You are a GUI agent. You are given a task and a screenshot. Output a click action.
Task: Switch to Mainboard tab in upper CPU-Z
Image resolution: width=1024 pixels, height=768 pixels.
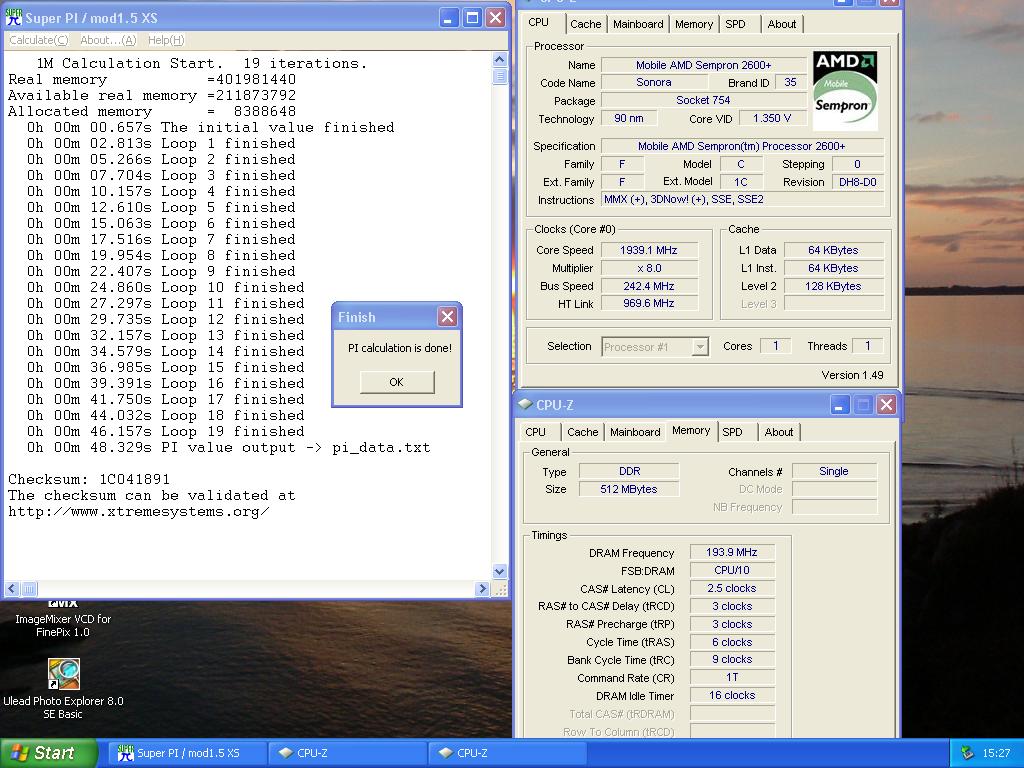pos(638,24)
